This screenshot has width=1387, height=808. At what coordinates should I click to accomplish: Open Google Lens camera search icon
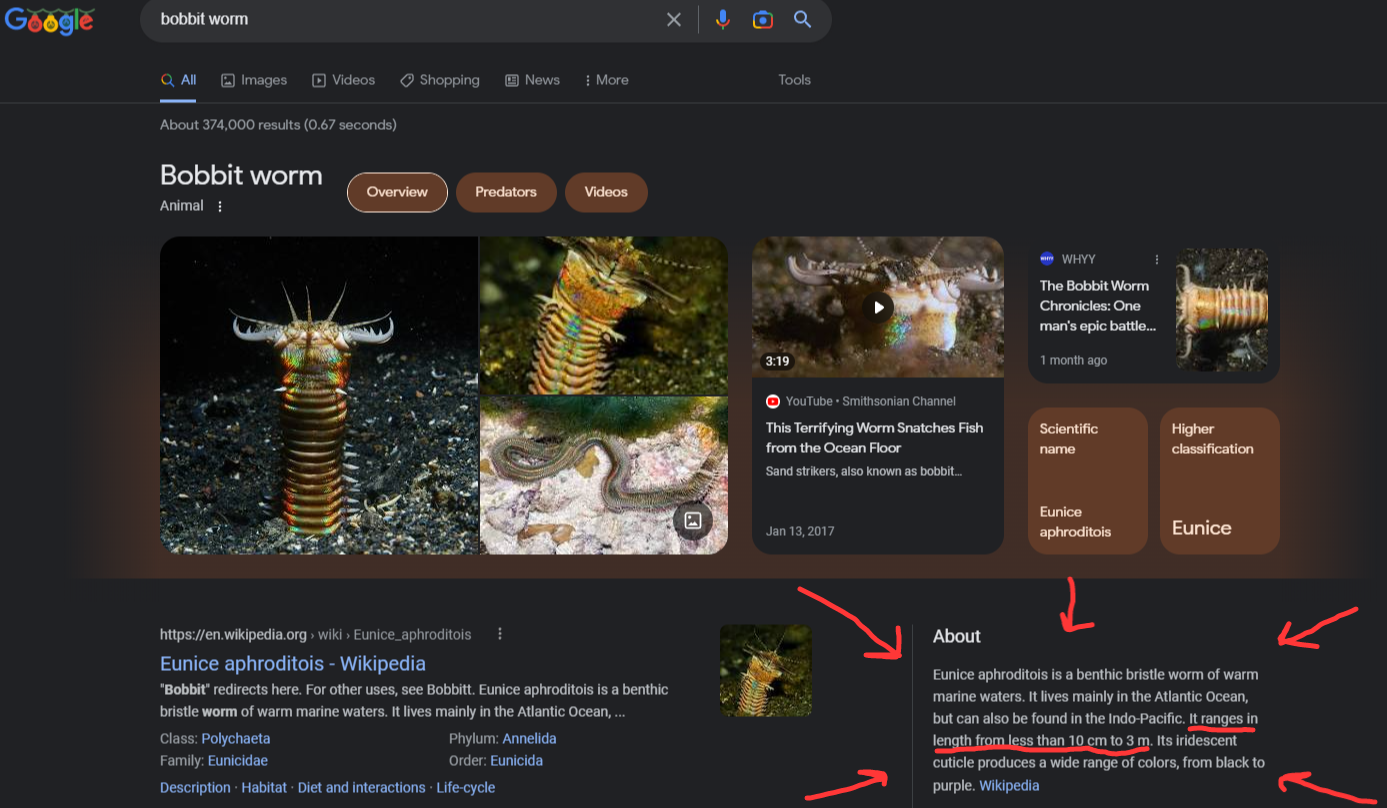[x=763, y=19]
